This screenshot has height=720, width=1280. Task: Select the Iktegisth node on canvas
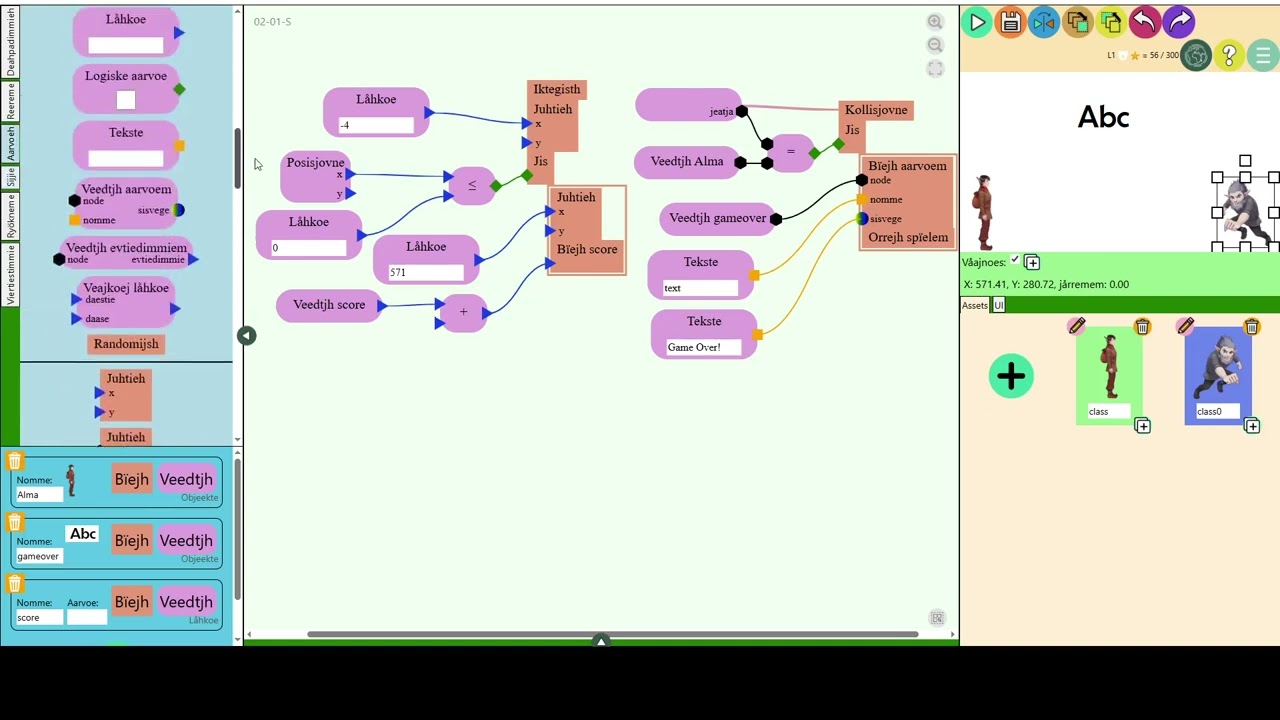click(556, 89)
